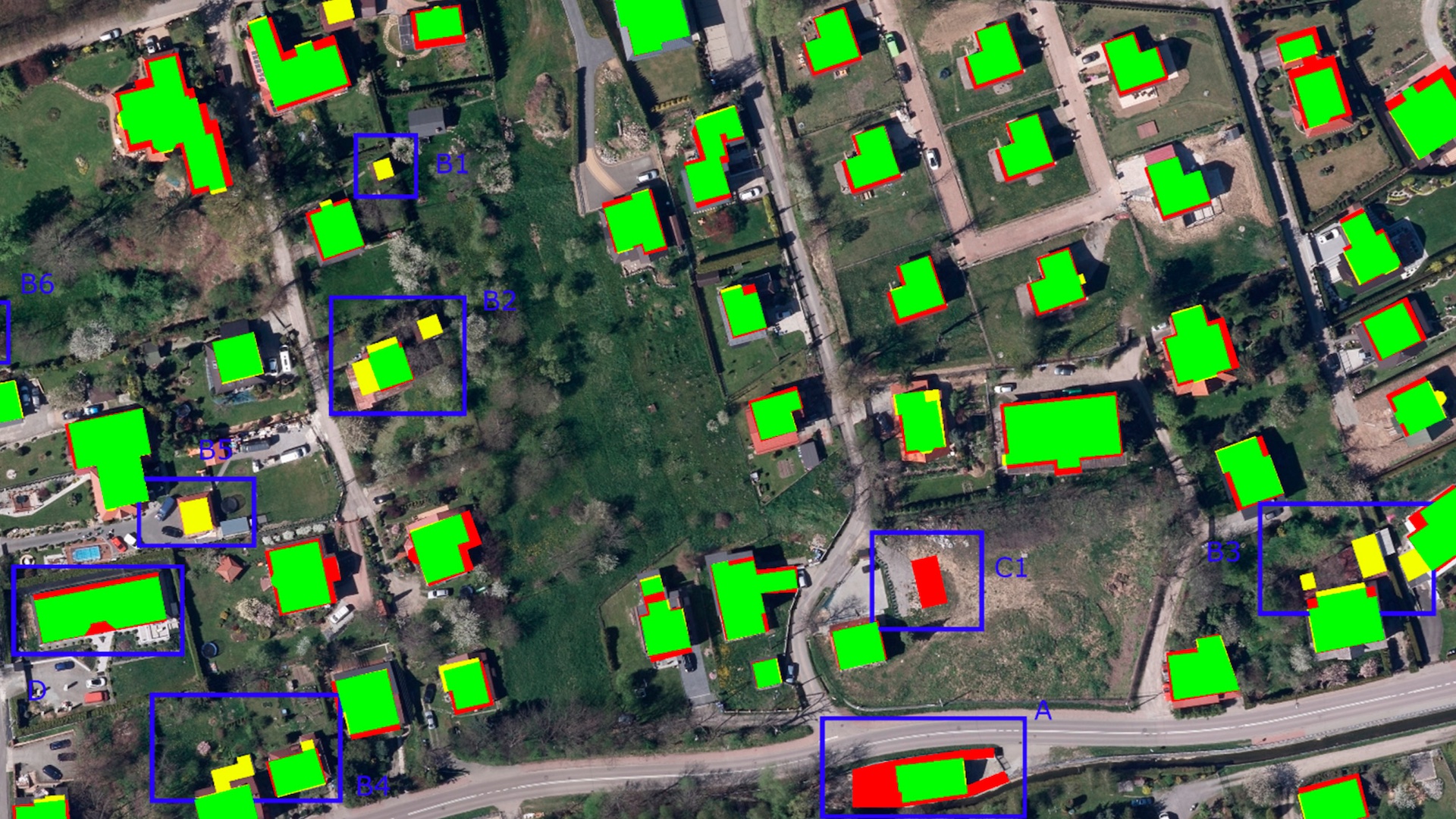The height and width of the screenshot is (819, 1456).
Task: Select the red rectangle mask inside box C1
Action: [929, 582]
